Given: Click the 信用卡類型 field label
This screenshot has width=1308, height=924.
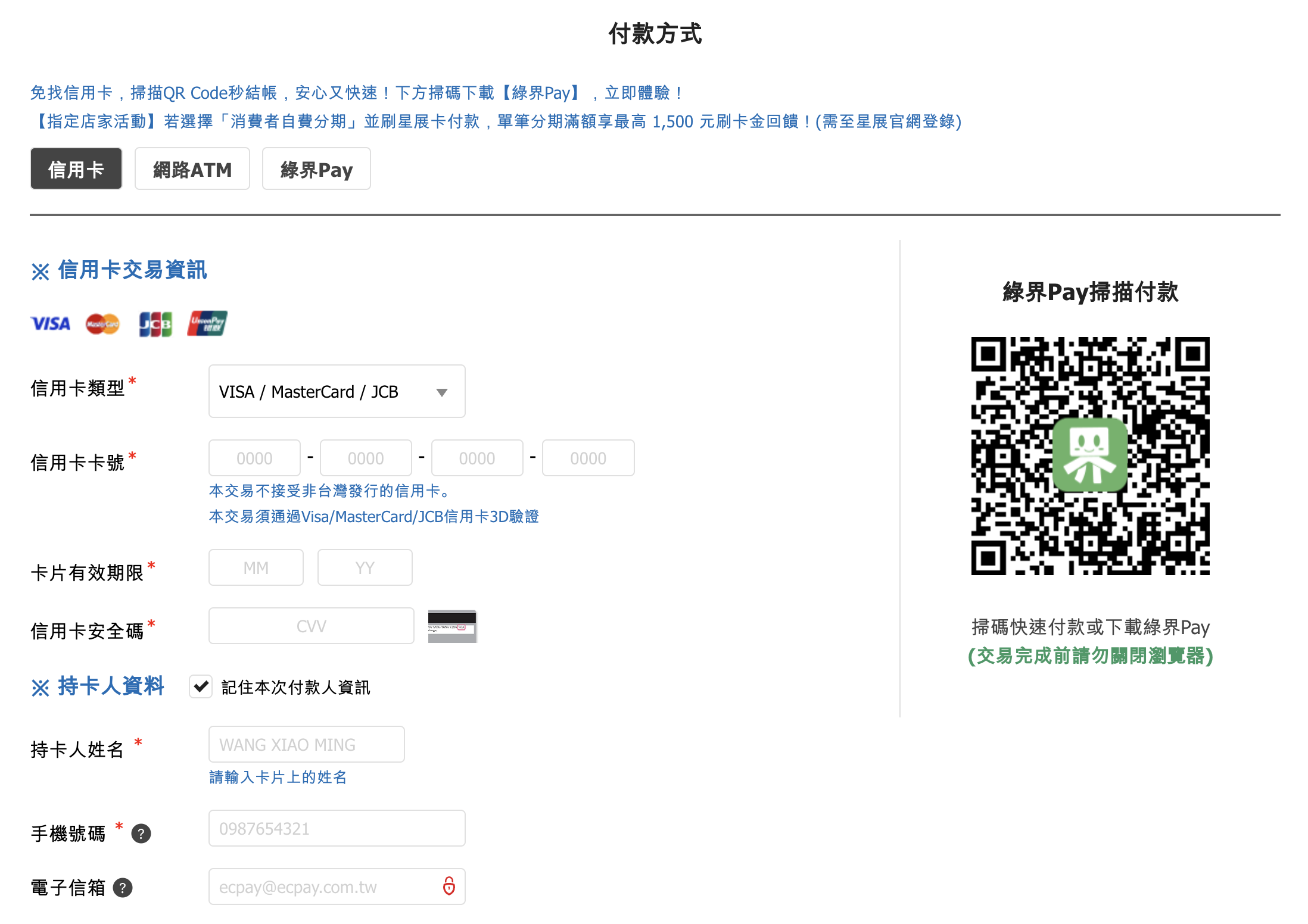Looking at the screenshot, I should 77,388.
